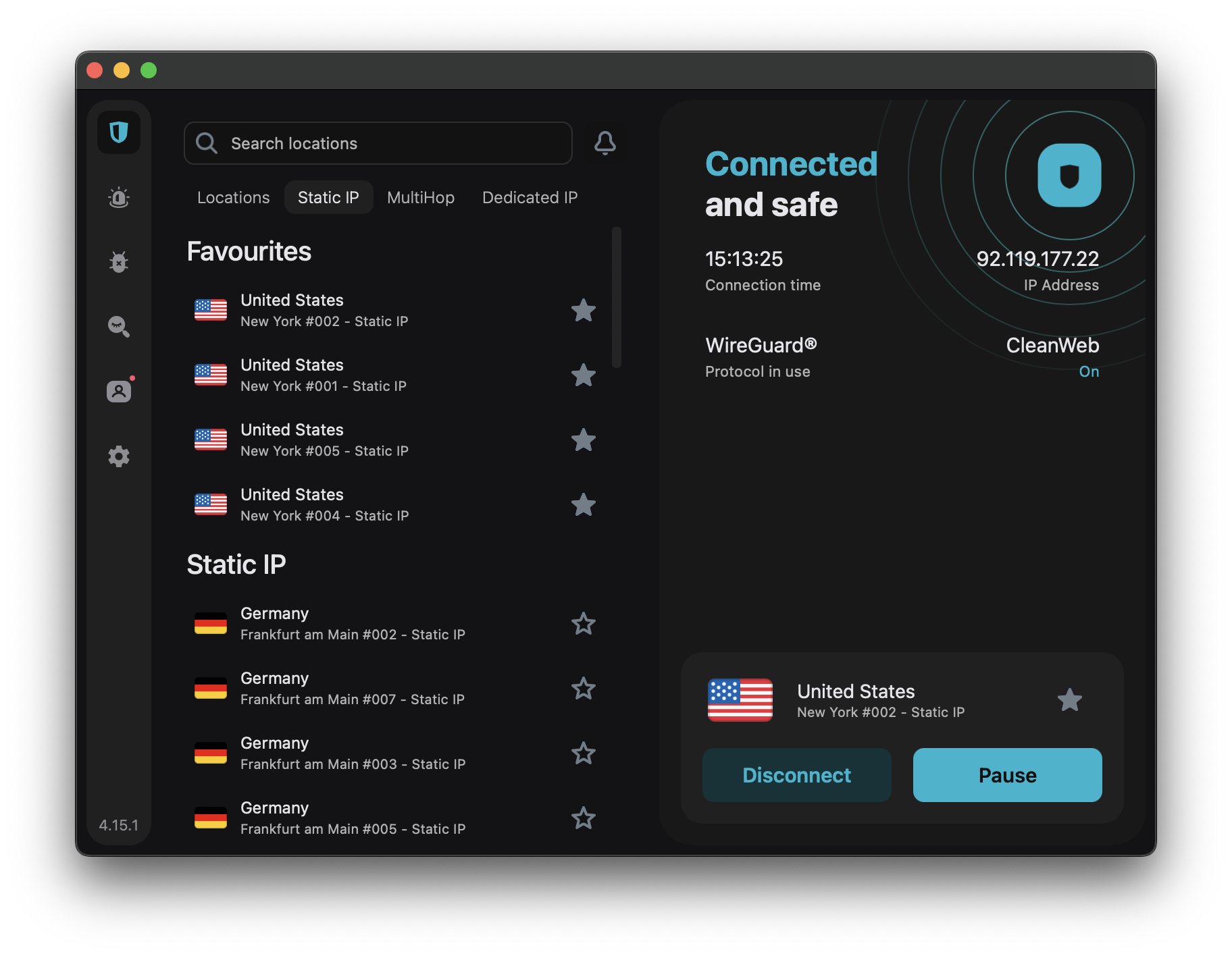Click the US flag next to New York #001
Image resolution: width=1232 pixels, height=956 pixels.
click(211, 375)
